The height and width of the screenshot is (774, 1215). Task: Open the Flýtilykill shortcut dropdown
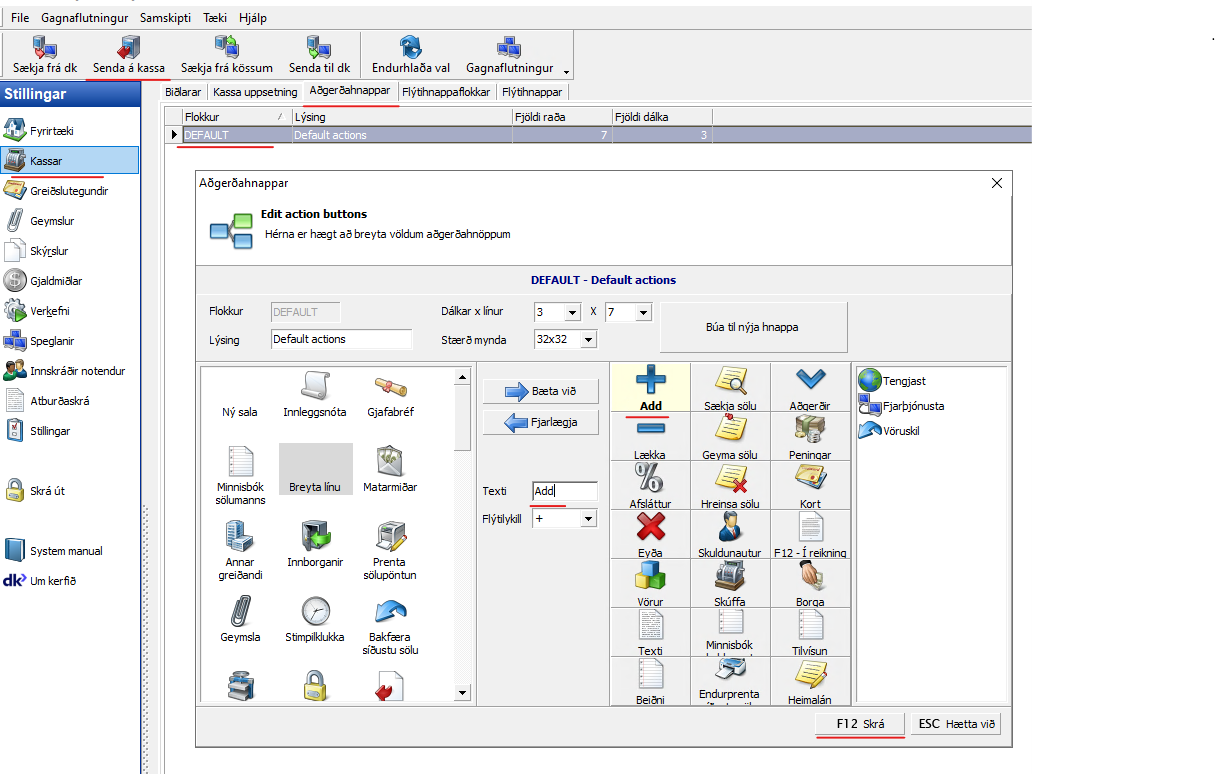click(588, 519)
